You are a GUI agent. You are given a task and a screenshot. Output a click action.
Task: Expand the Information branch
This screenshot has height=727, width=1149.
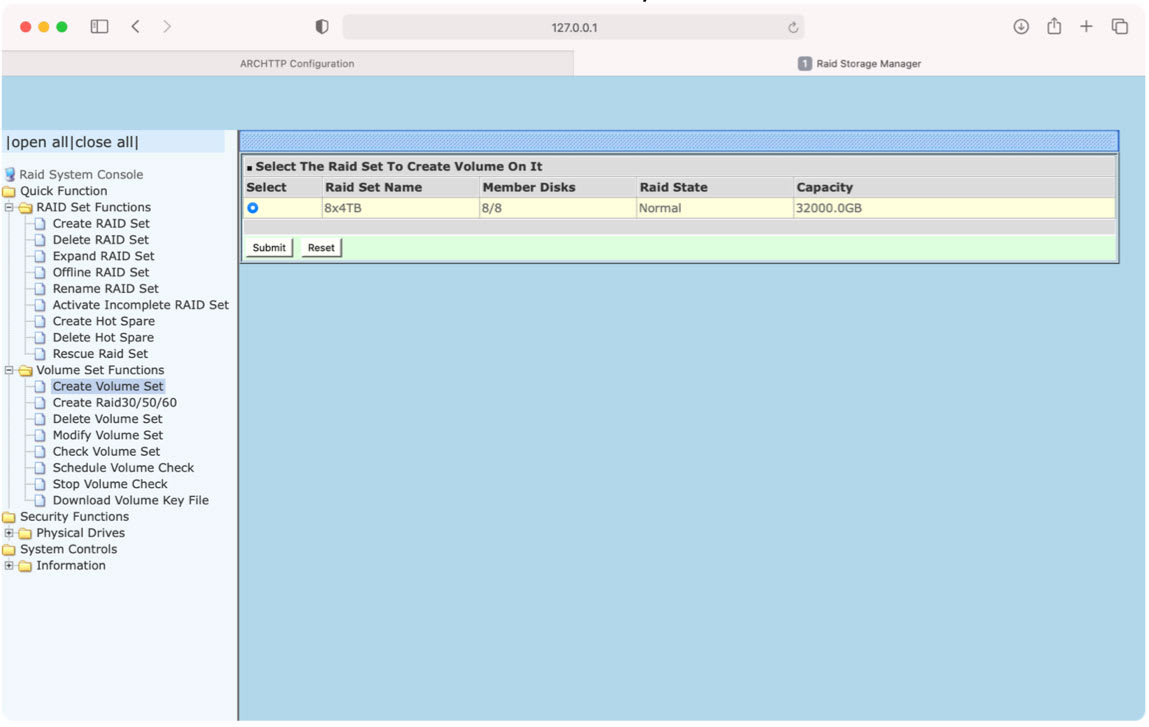point(8,565)
